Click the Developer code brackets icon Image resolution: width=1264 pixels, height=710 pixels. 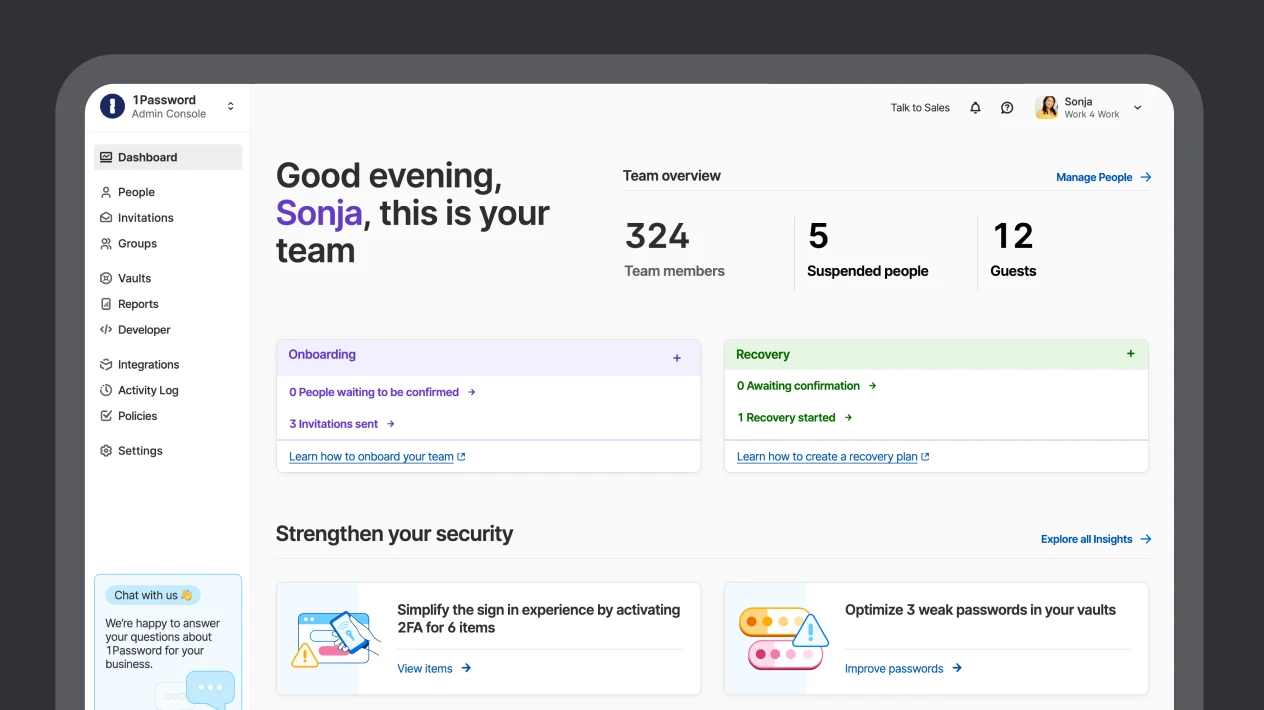tap(106, 330)
